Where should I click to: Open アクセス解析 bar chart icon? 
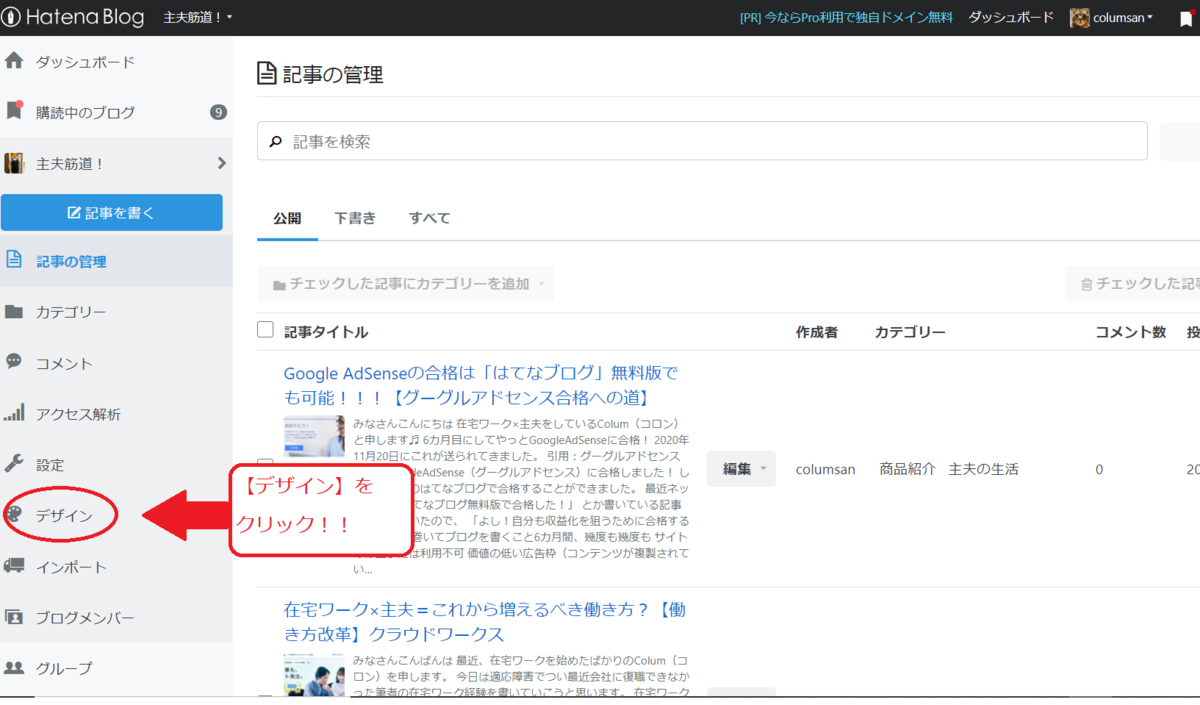(14, 413)
